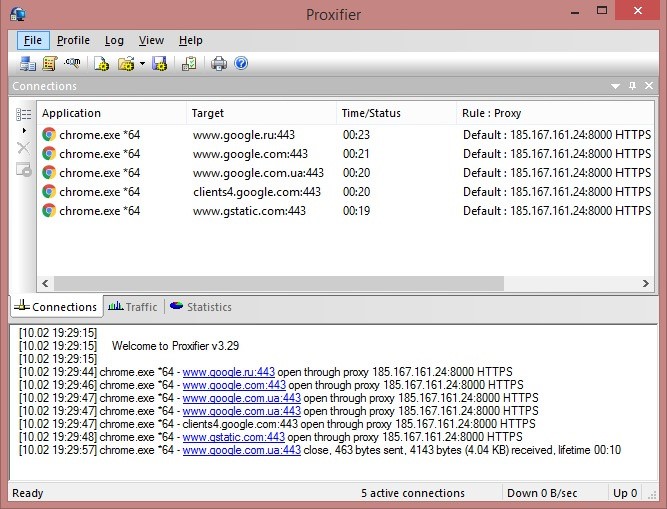Expand the small arrow below list view icon
Screen dimensions: 667x509
pyautogui.click(x=23, y=131)
